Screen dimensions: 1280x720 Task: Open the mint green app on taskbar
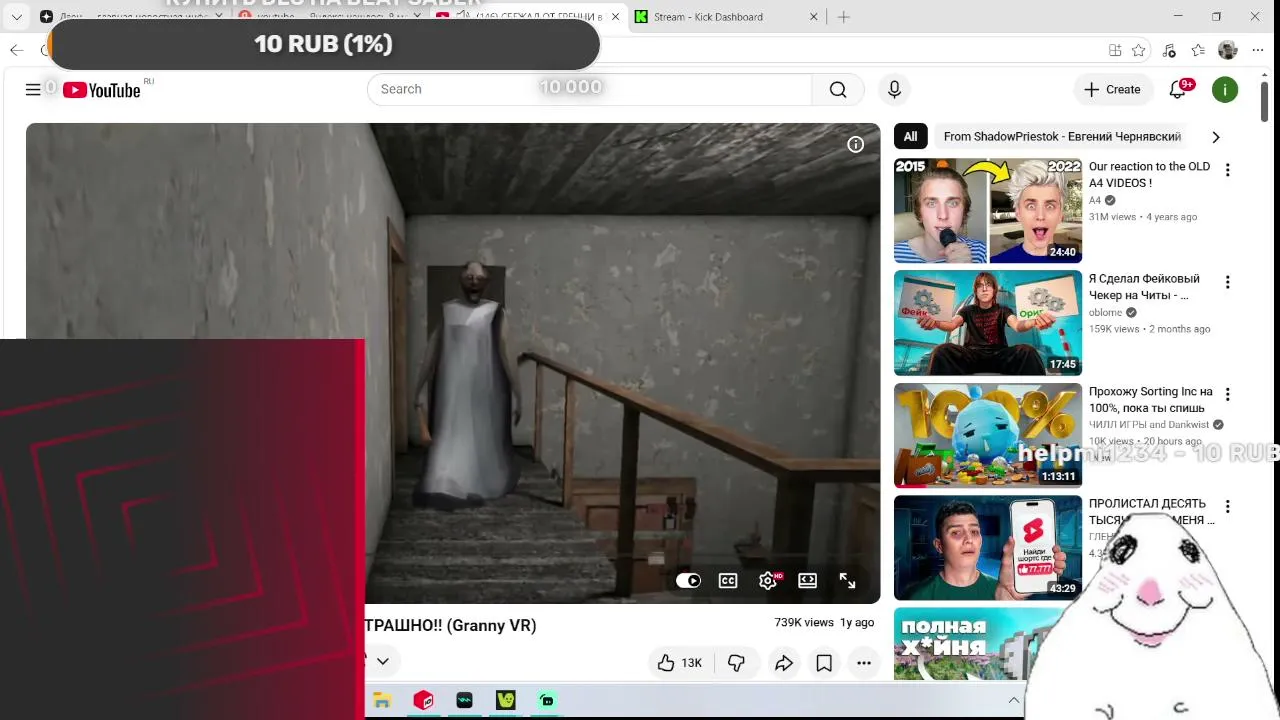546,701
